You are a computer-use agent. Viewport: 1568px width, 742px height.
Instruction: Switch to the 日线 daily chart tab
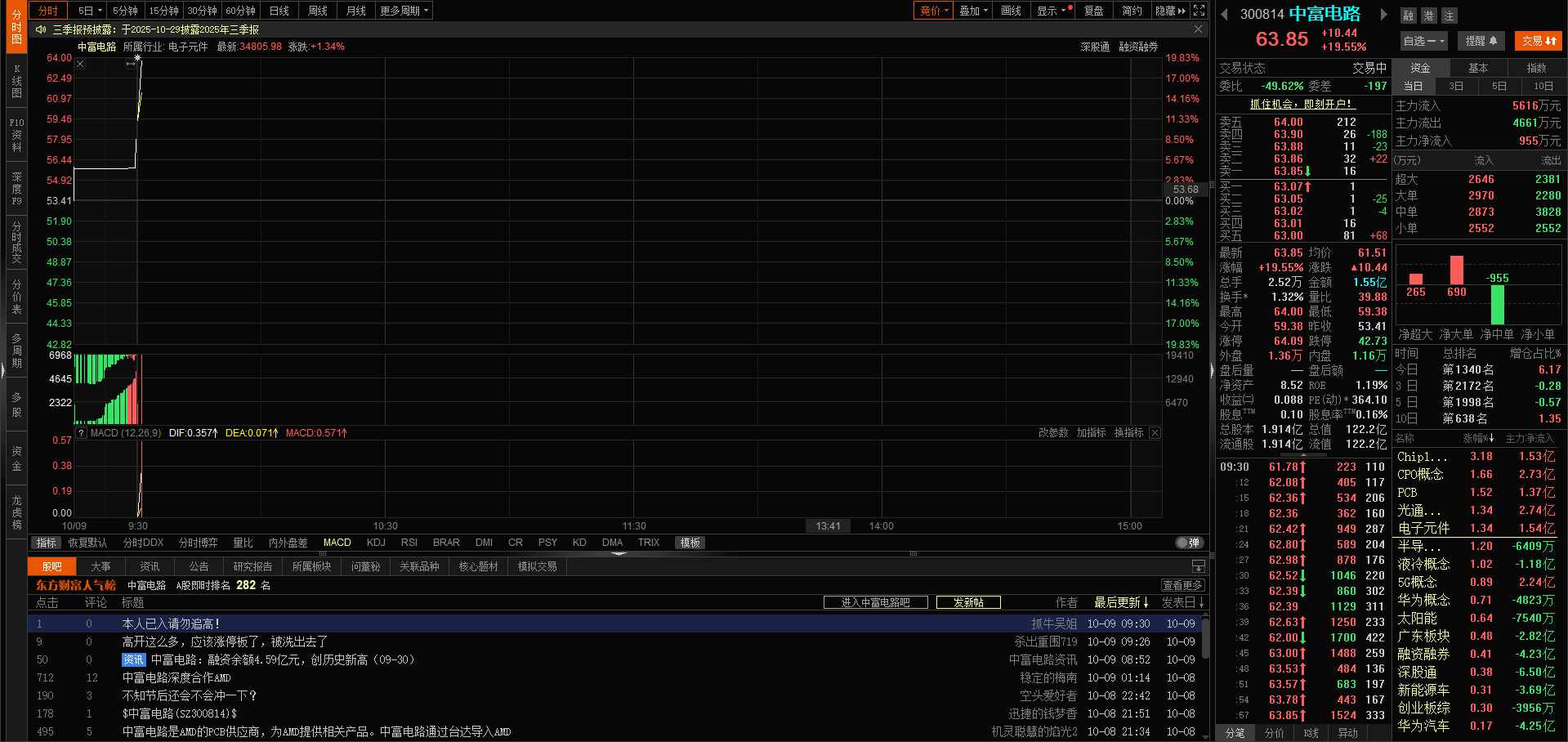tap(279, 11)
